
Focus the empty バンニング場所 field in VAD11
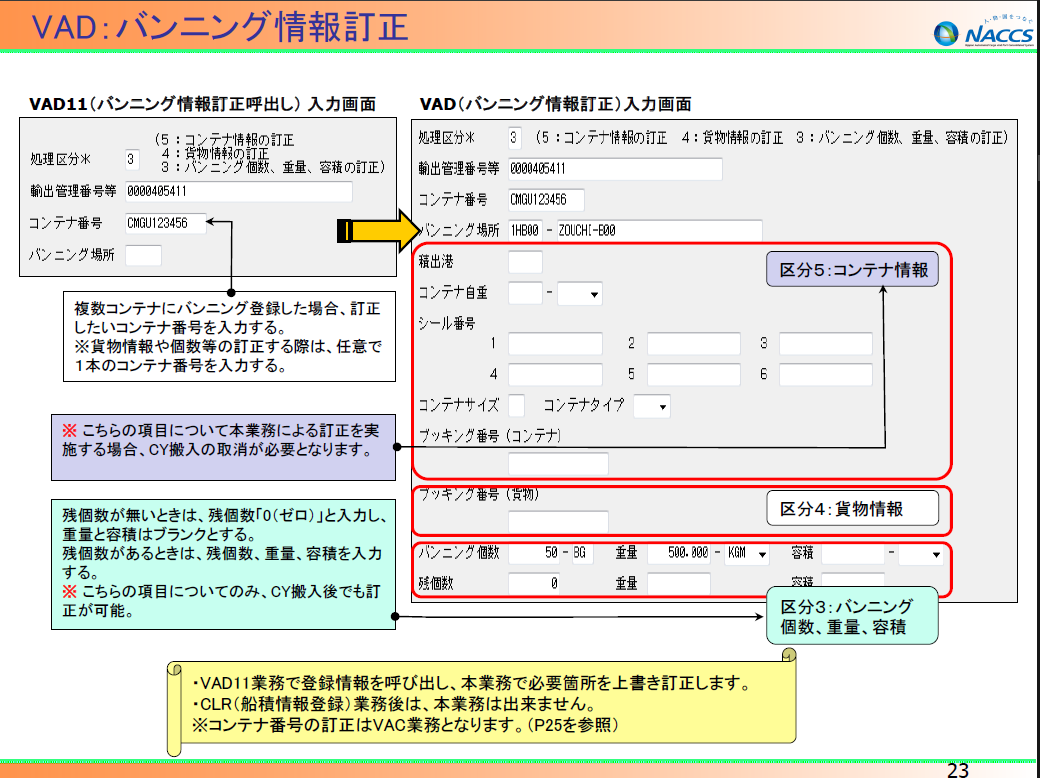coord(143,255)
